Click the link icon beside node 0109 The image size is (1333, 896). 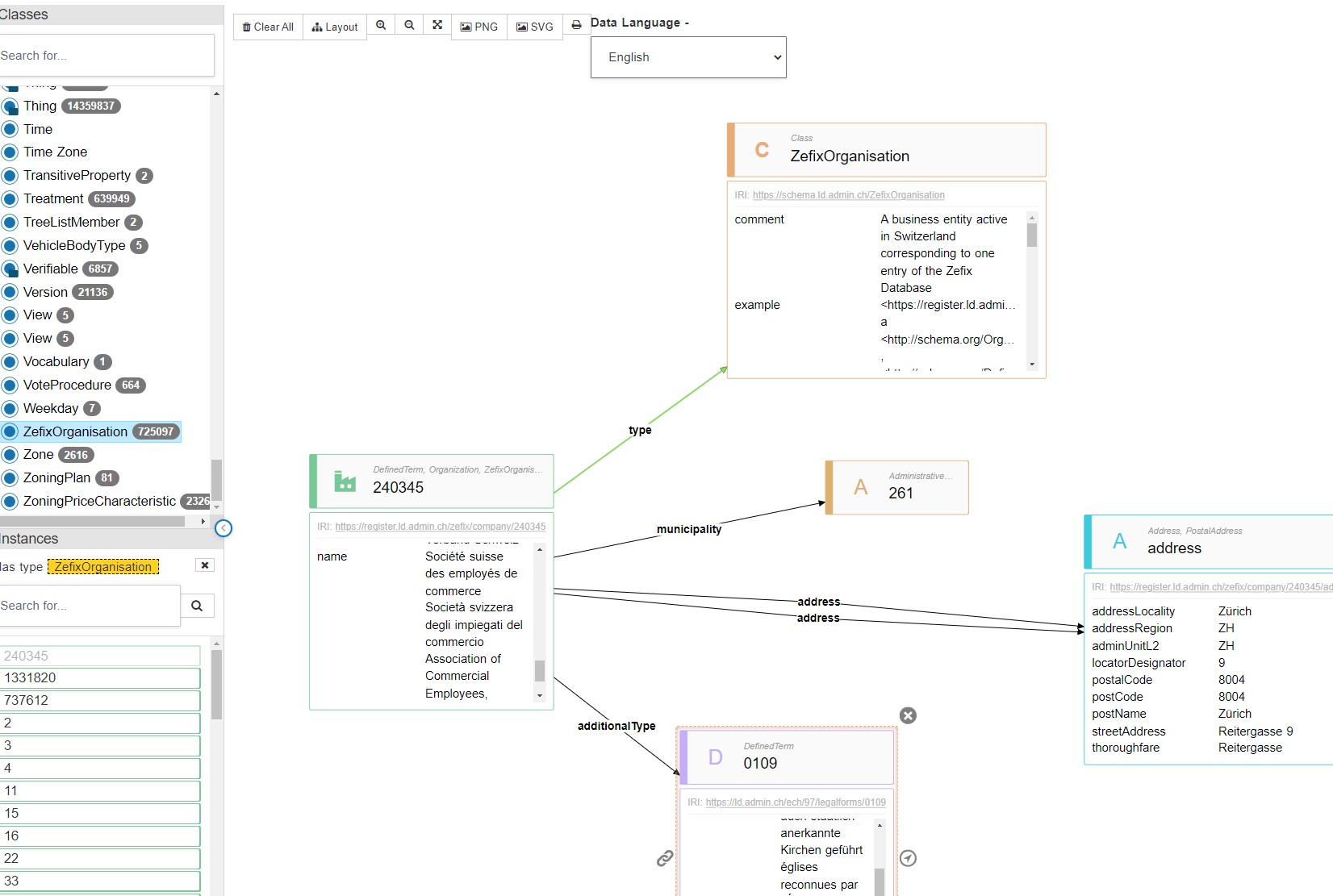tap(664, 858)
